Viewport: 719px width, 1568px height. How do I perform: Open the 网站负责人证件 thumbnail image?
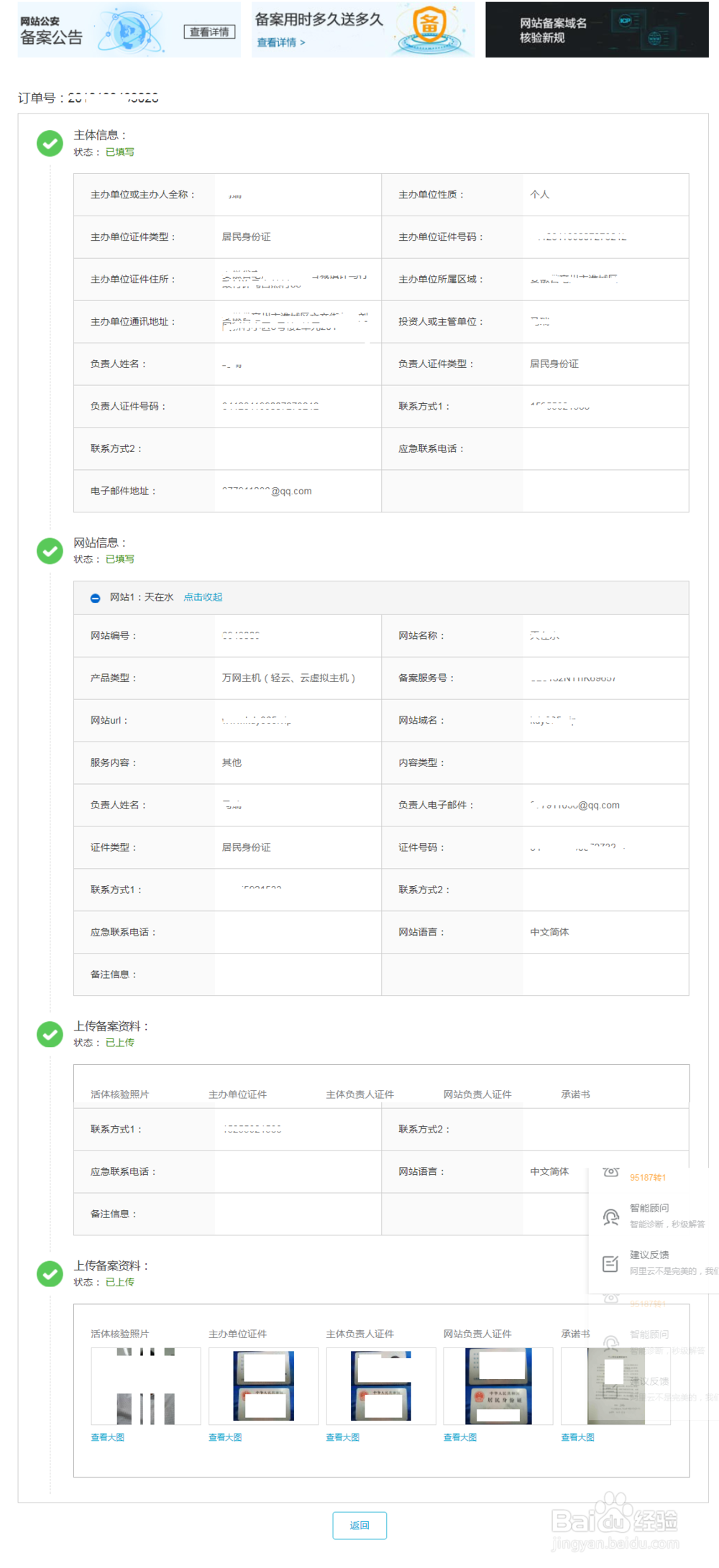(498, 1386)
